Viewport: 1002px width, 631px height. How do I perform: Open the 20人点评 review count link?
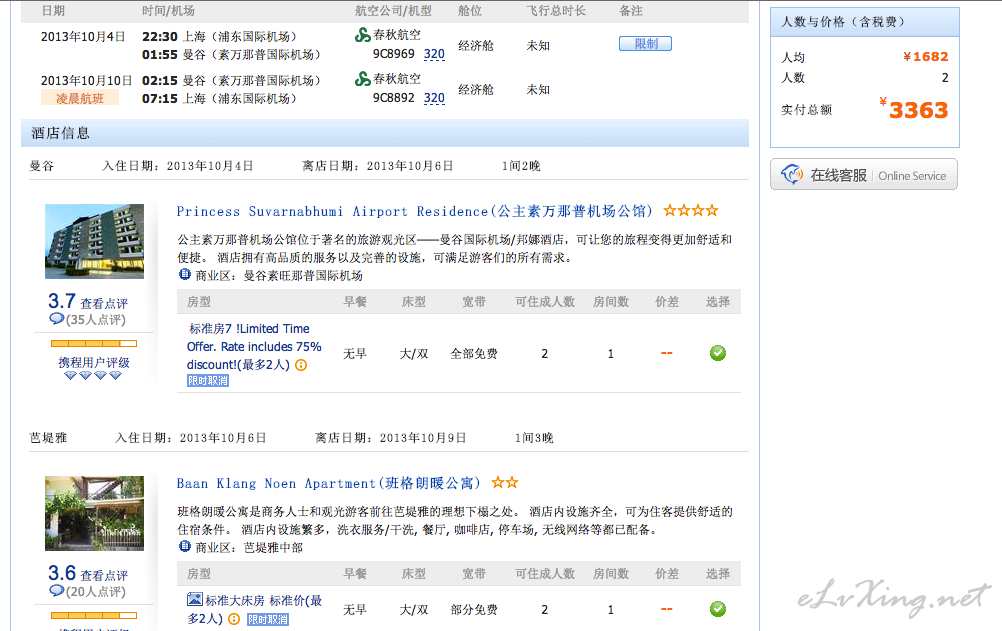point(96,592)
